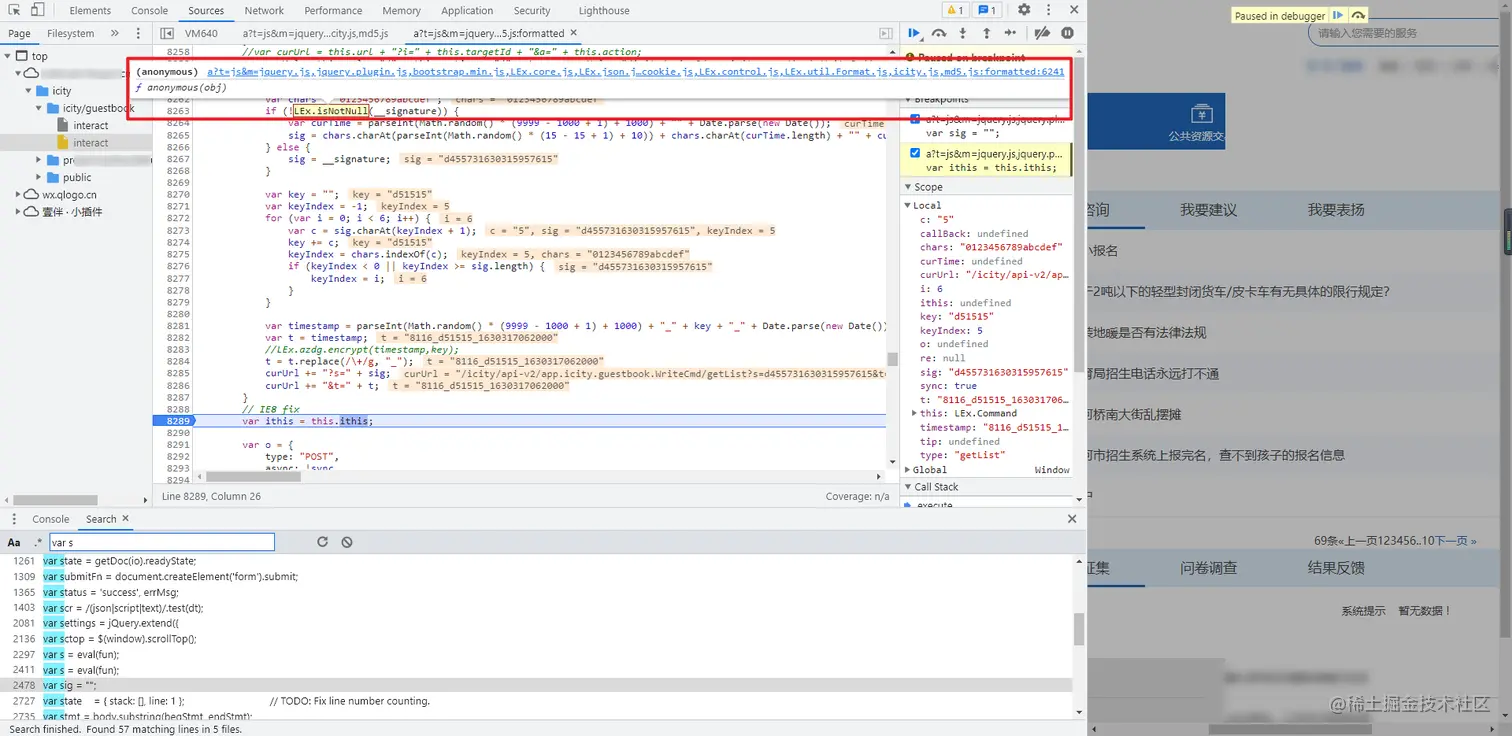Open DevTools settings gear

pos(1024,10)
